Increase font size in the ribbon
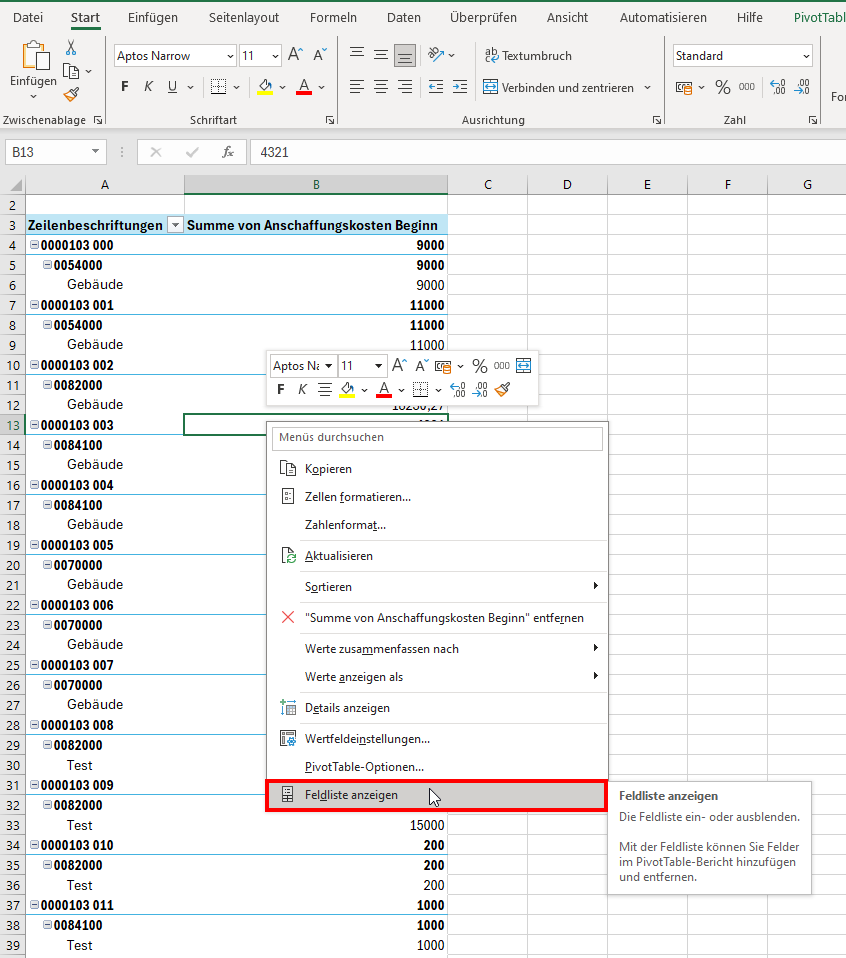This screenshot has height=958, width=846. pos(295,56)
